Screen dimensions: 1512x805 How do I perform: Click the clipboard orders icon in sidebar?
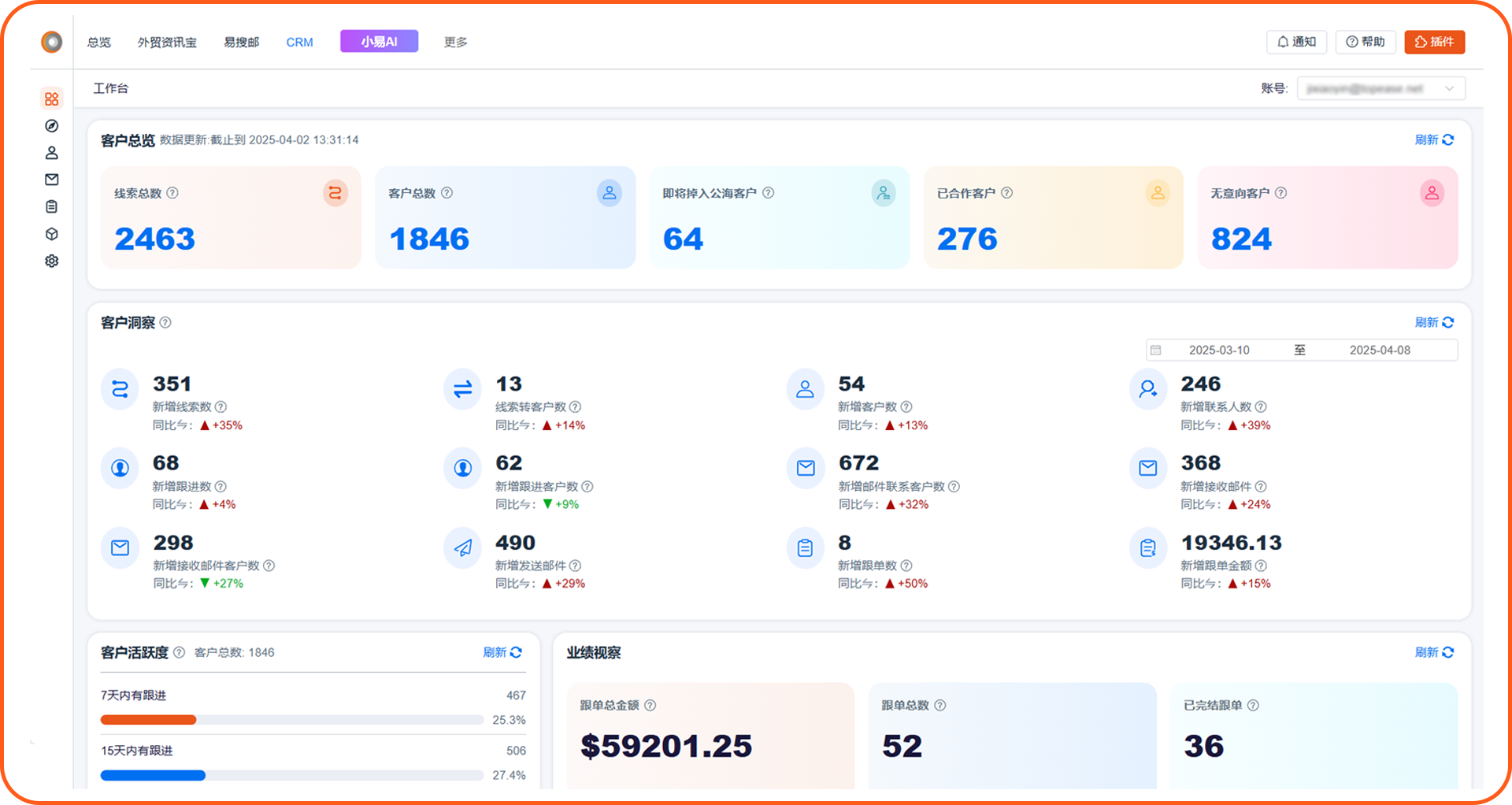point(51,206)
